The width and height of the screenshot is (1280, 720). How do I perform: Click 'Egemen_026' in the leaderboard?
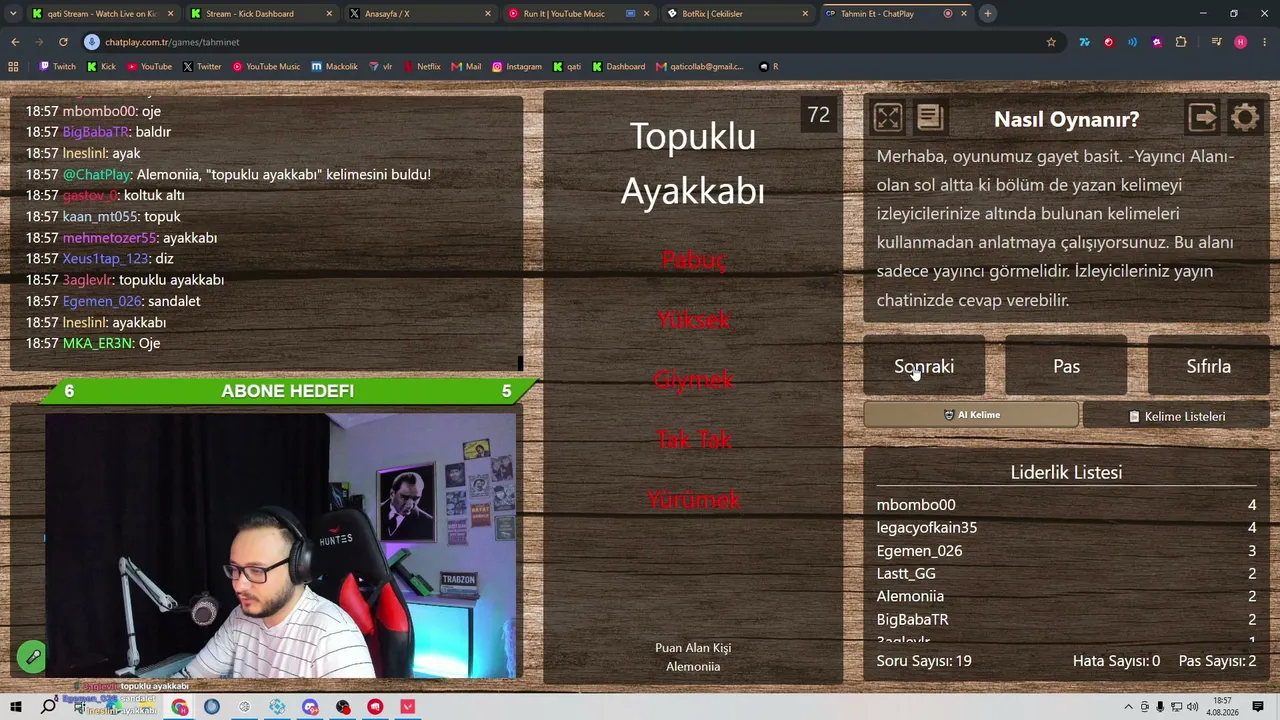[x=920, y=551]
